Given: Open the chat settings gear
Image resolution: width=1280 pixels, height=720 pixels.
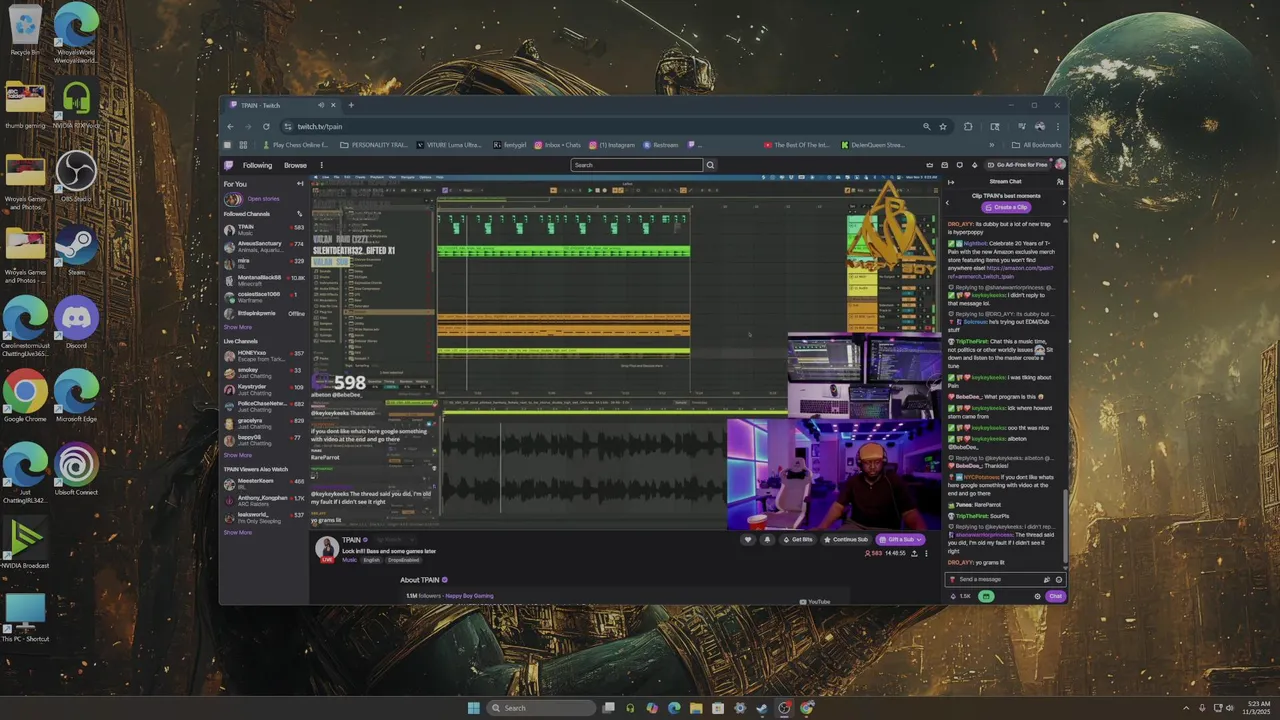Looking at the screenshot, I should (1037, 596).
